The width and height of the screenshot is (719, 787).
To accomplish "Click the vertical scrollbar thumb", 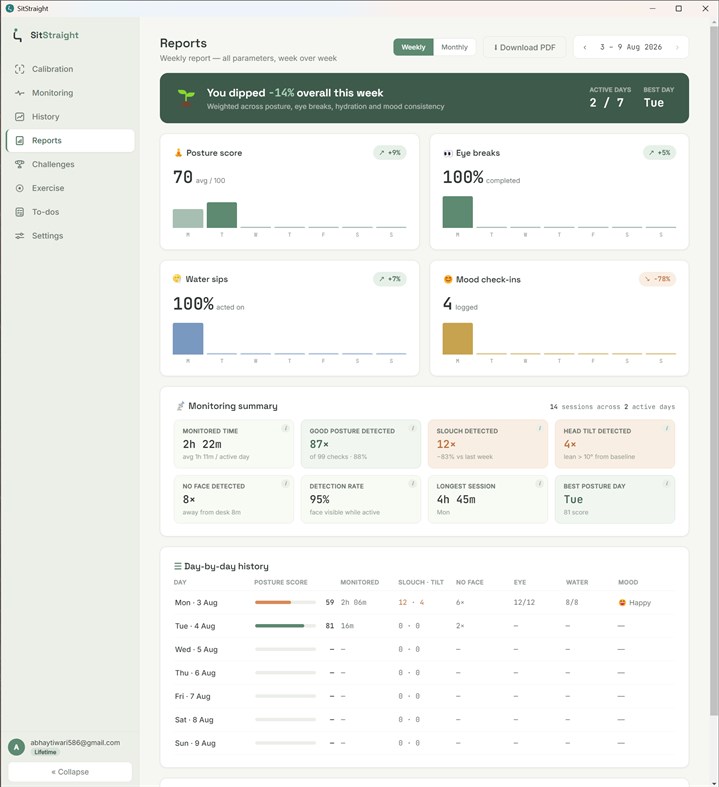I will click(x=714, y=371).
